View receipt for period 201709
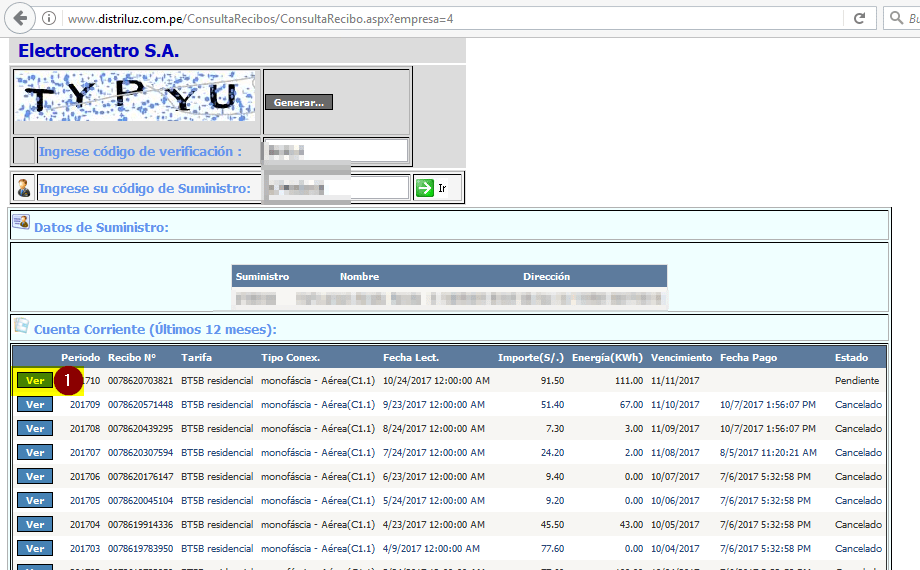The image size is (920, 570). point(35,405)
